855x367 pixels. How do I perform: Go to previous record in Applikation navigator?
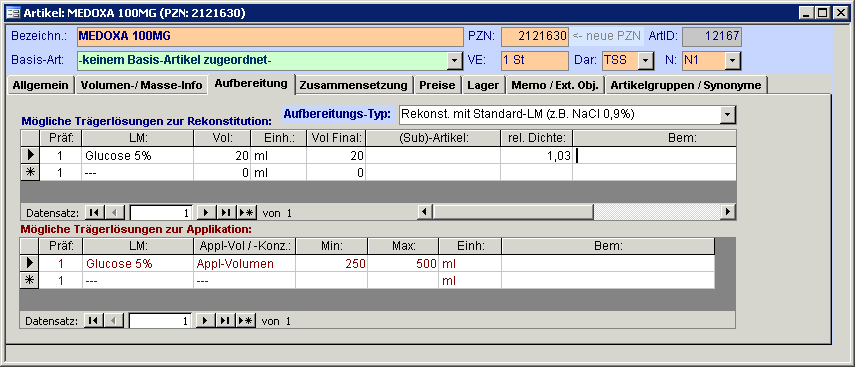114,321
